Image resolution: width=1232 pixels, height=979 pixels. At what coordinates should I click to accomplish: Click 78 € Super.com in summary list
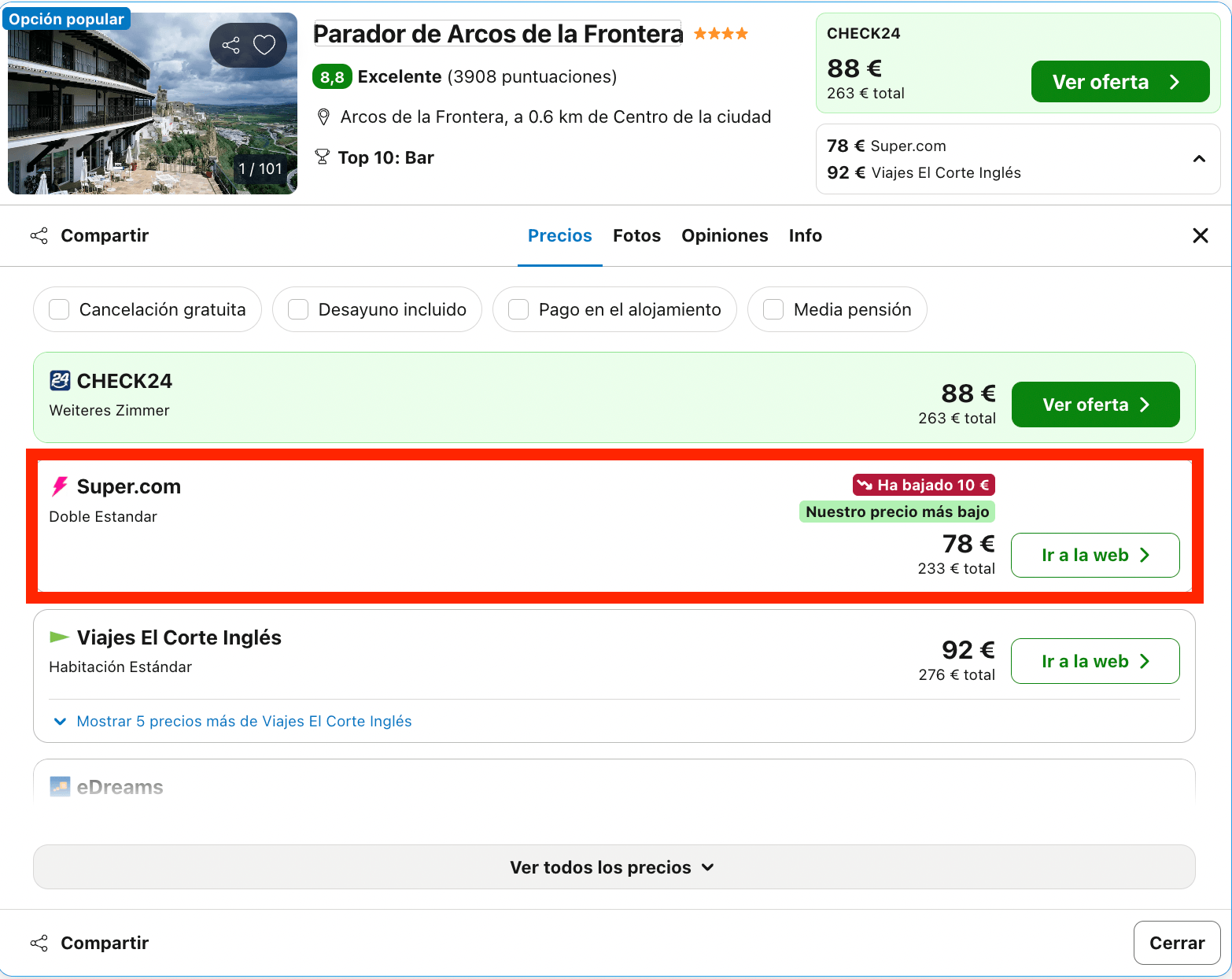(x=887, y=146)
